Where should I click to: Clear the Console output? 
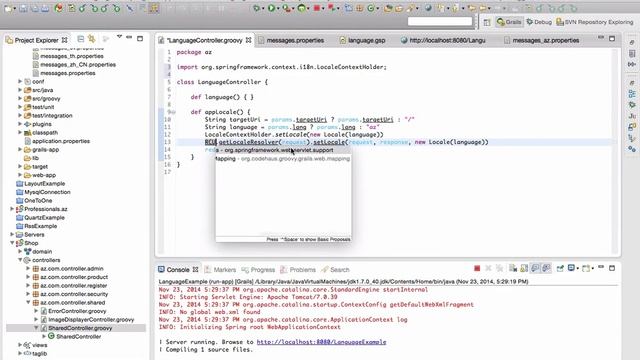tap(513, 268)
